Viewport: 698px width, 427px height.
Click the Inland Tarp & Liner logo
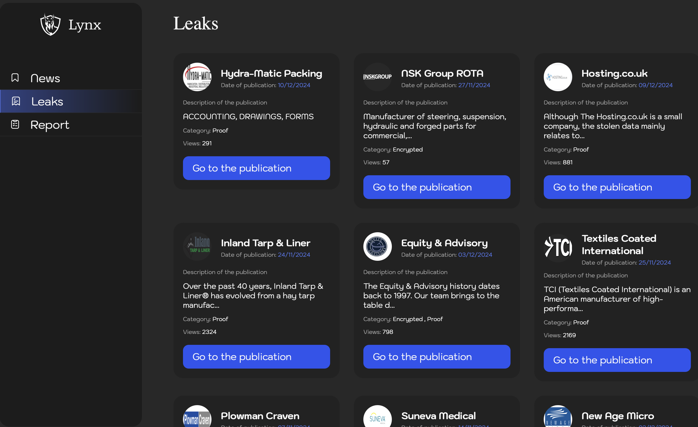(x=197, y=246)
